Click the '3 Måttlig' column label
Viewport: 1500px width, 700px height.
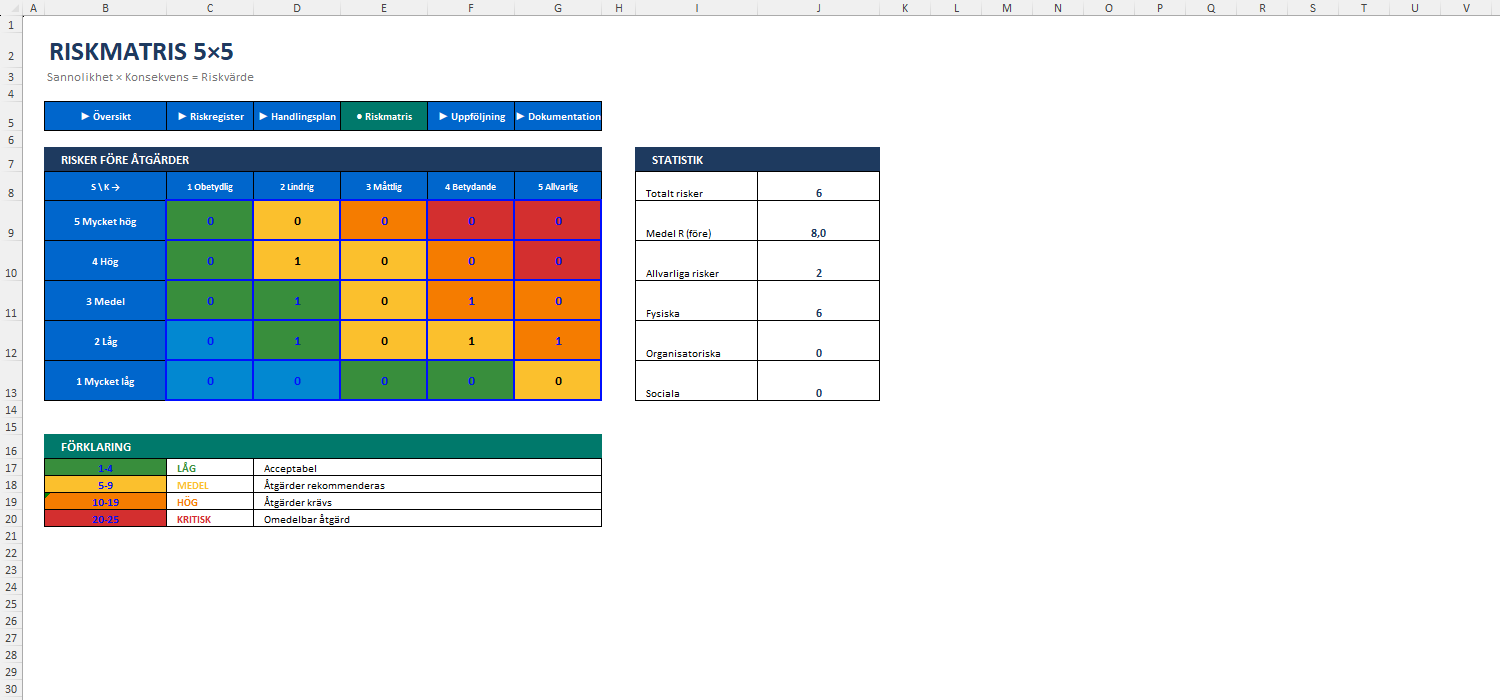(384, 186)
